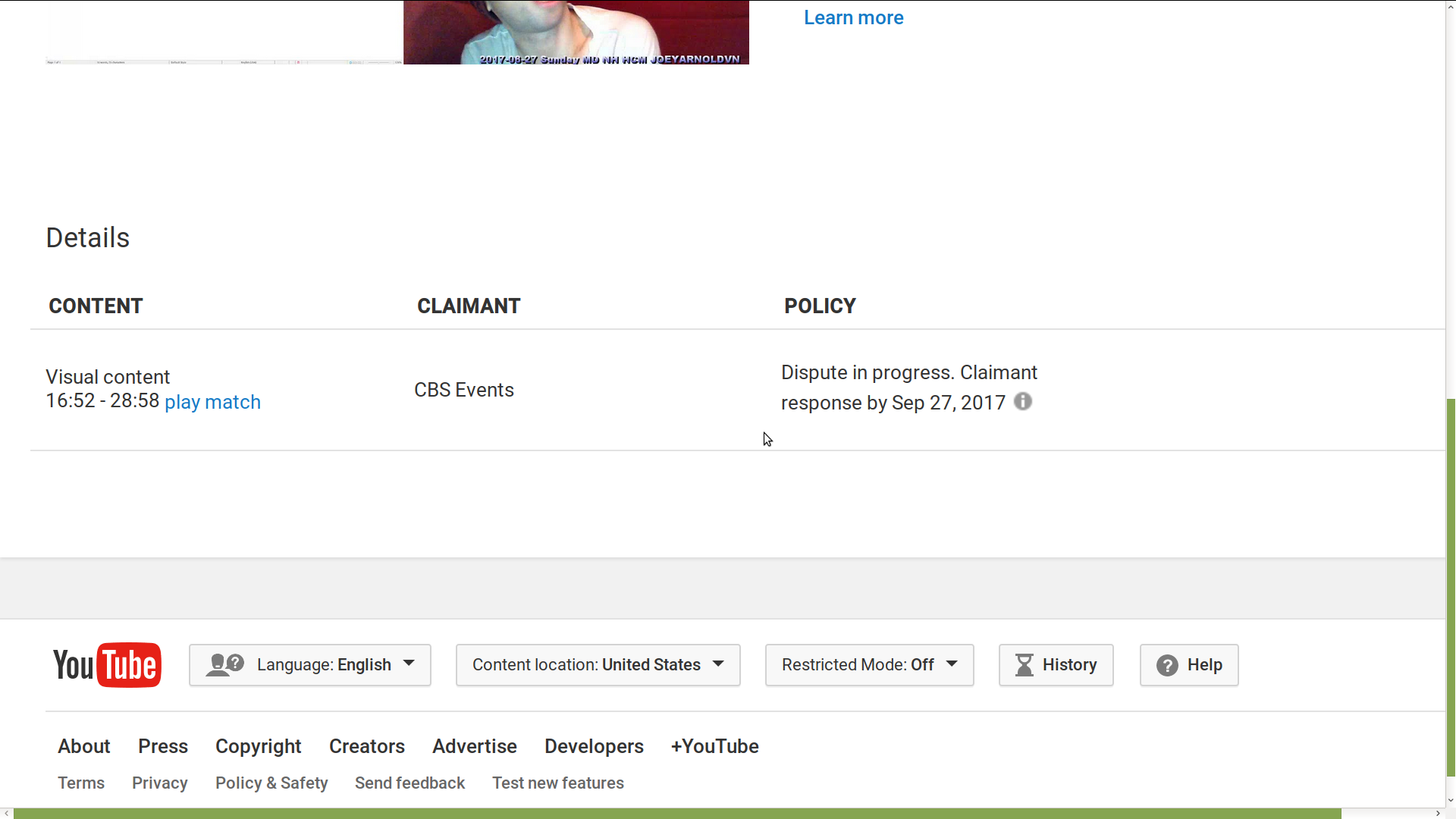Open the +YouTube footer link
This screenshot has width=1456, height=819.
714,746
